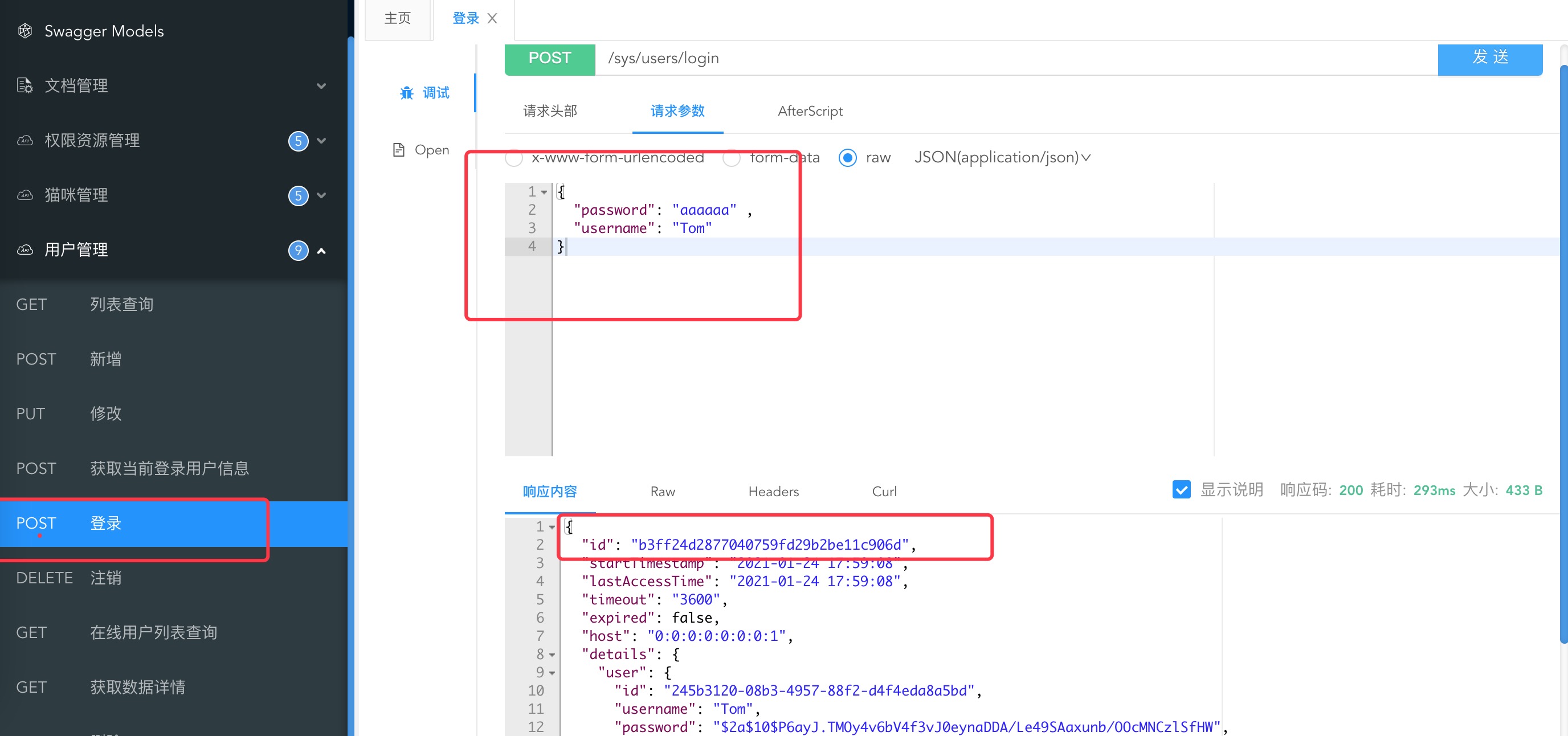The image size is (1568, 736).
Task: Uncheck the 显示说明 checkbox
Action: coord(1181,490)
